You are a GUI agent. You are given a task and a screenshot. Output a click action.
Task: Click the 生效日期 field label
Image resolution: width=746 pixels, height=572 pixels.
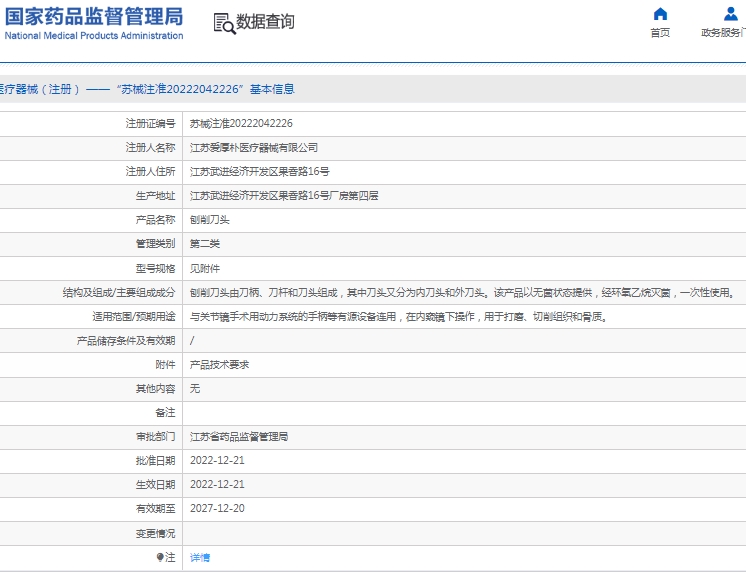pos(156,484)
